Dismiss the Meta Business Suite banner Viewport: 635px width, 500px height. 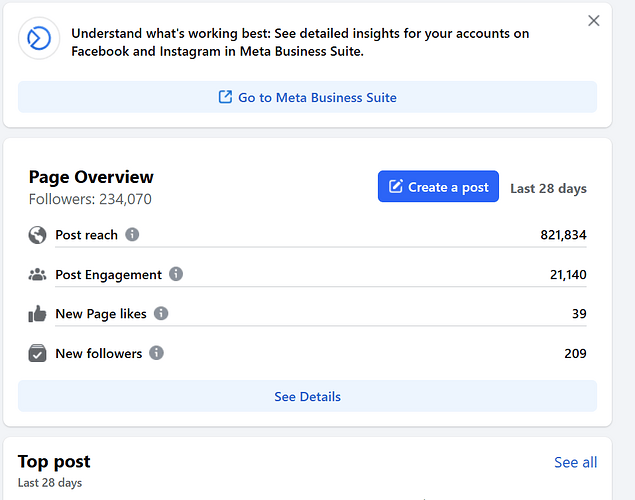pos(593,21)
